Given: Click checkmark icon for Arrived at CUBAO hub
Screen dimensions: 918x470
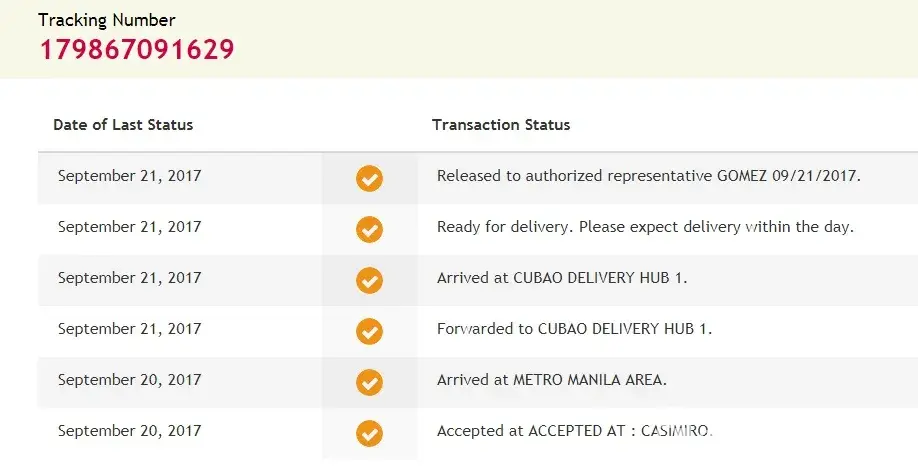Looking at the screenshot, I should (369, 280).
